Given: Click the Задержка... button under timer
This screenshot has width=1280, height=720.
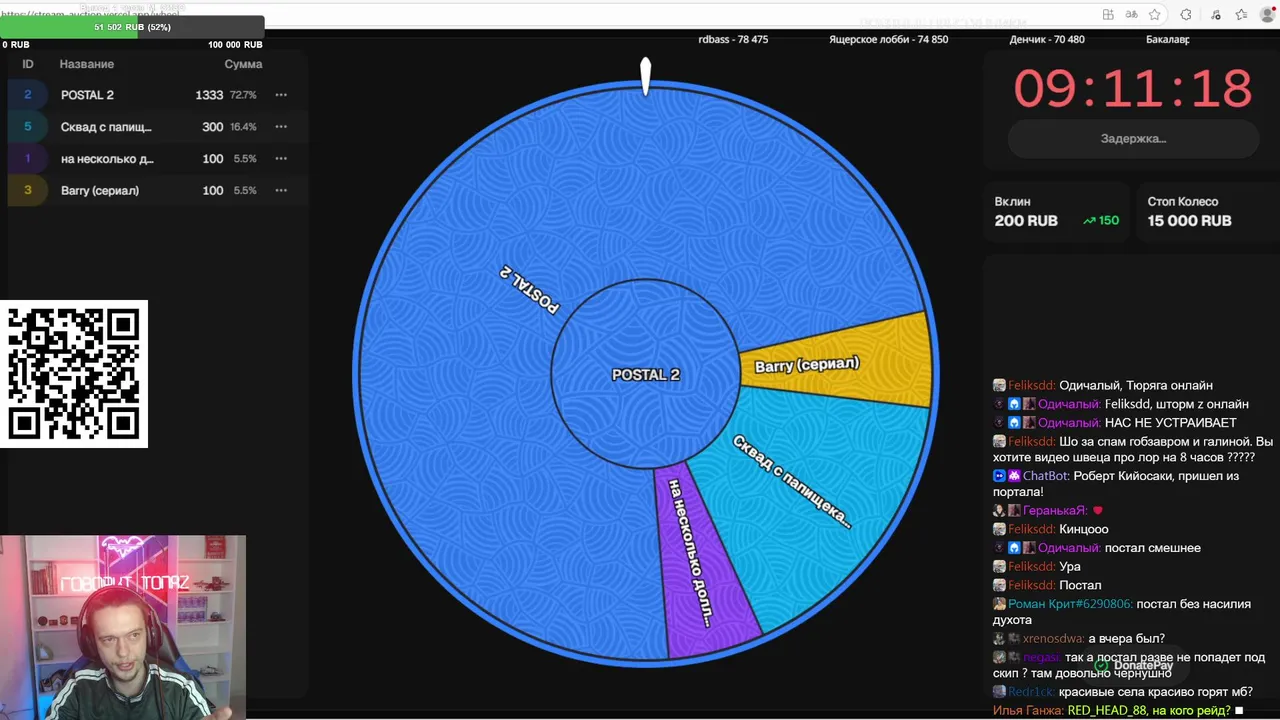Looking at the screenshot, I should [x=1133, y=139].
